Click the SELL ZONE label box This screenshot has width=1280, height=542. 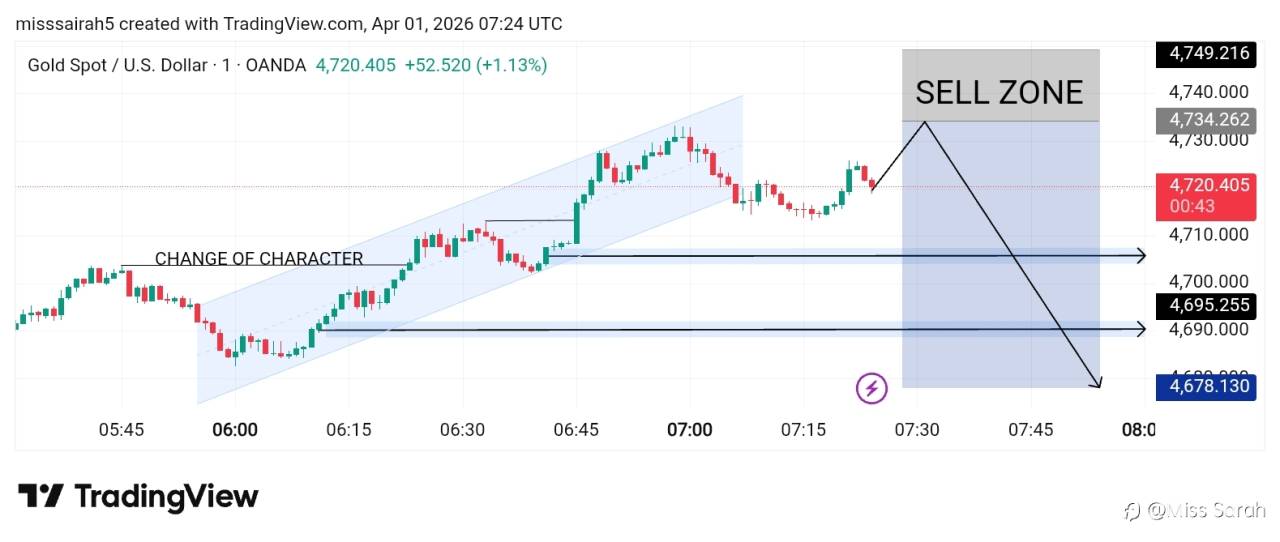1000,92
